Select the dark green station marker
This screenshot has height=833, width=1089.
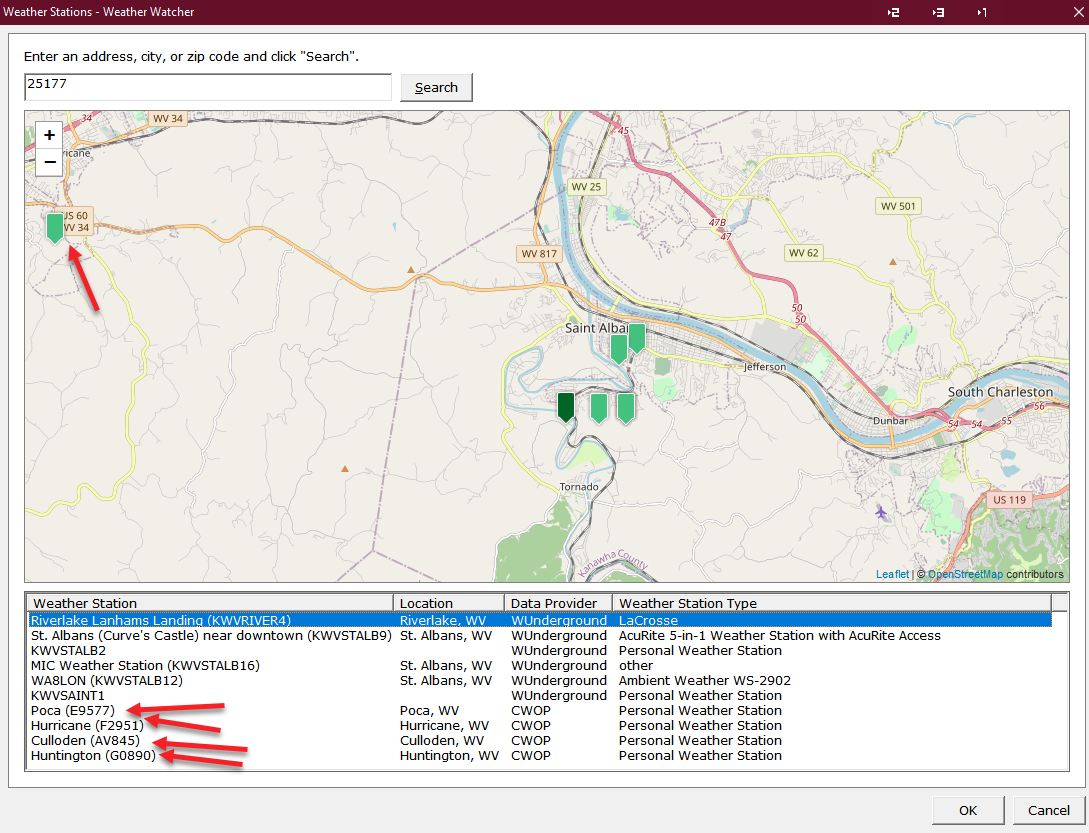click(566, 406)
